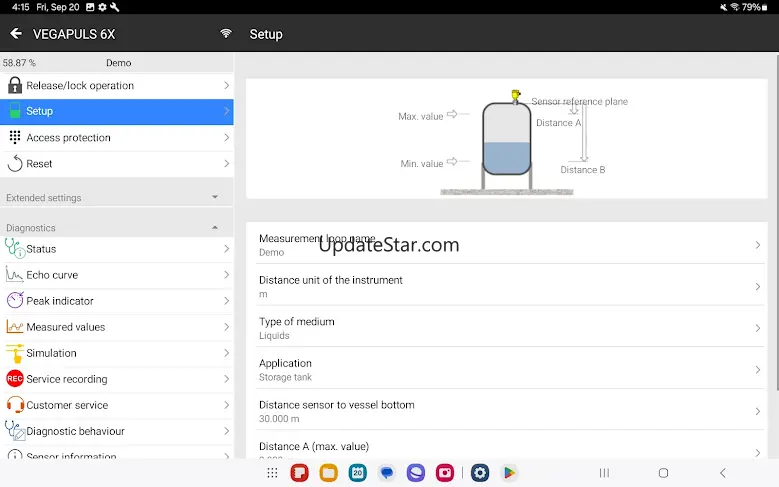Viewport: 779px width, 487px height.
Task: Open Distance unit of the instrument setting
Action: click(507, 286)
